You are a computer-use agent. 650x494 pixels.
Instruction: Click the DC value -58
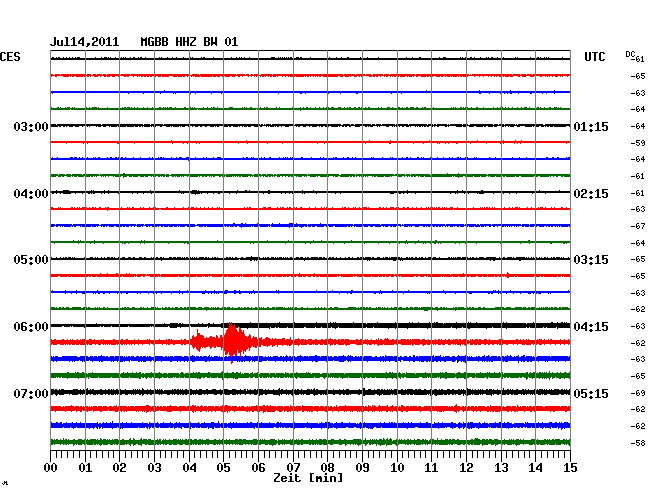(x=638, y=443)
